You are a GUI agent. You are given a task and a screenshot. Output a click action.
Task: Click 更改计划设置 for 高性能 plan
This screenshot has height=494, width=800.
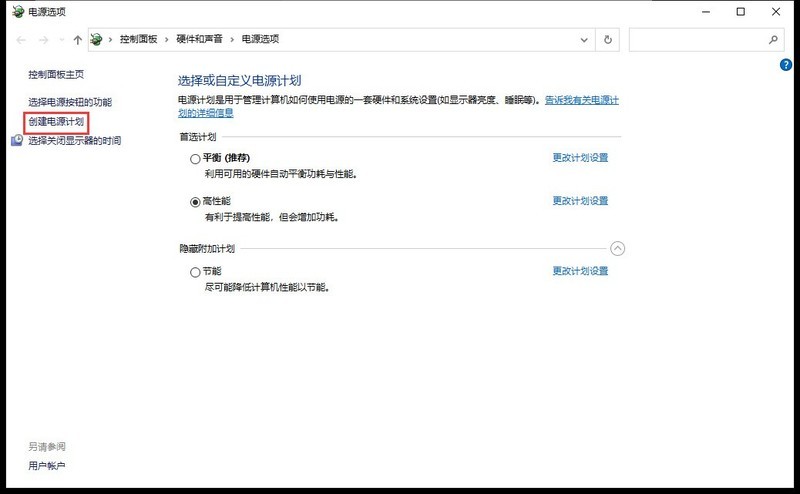point(580,201)
